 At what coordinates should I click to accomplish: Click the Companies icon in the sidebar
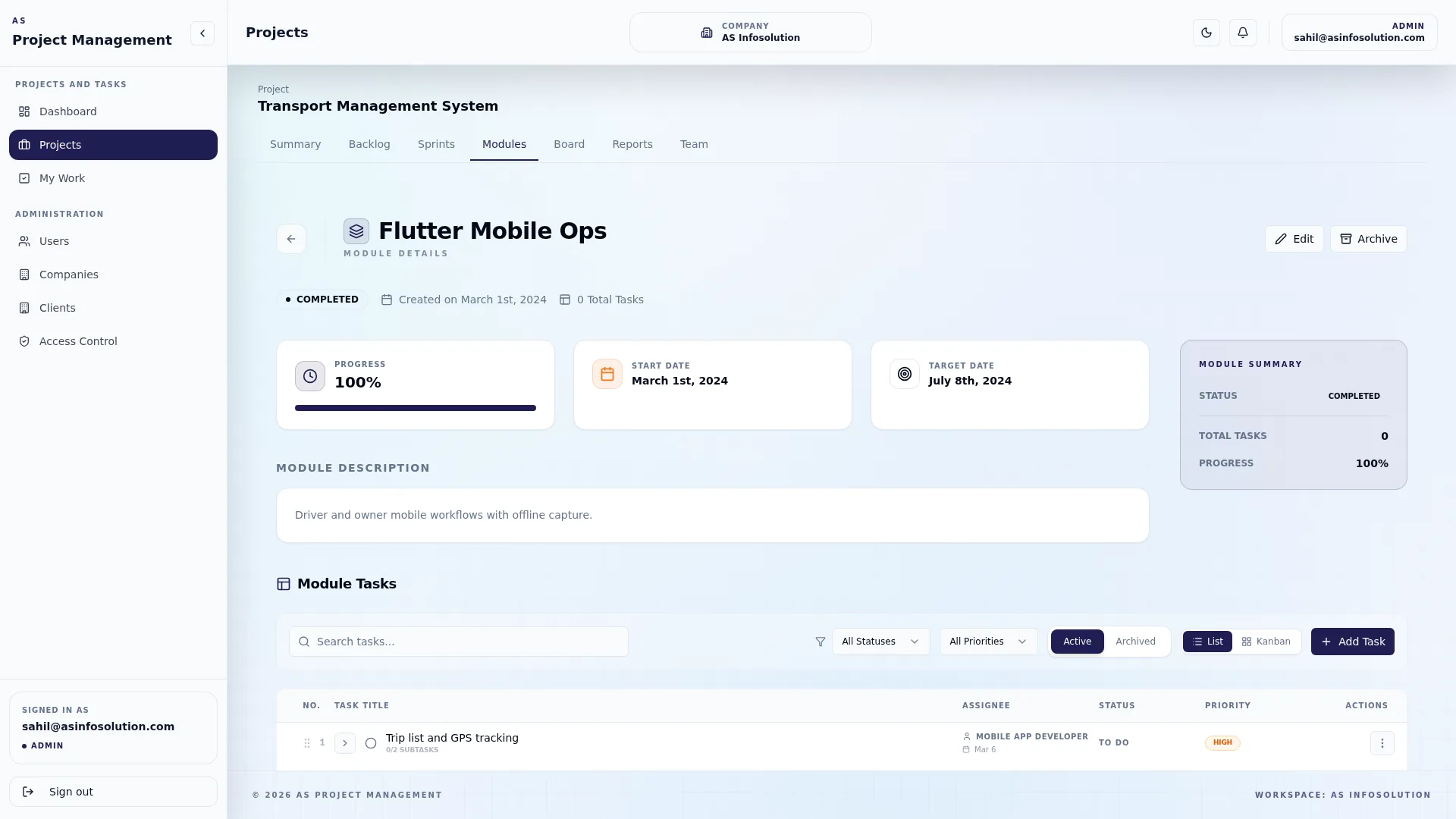coord(24,275)
